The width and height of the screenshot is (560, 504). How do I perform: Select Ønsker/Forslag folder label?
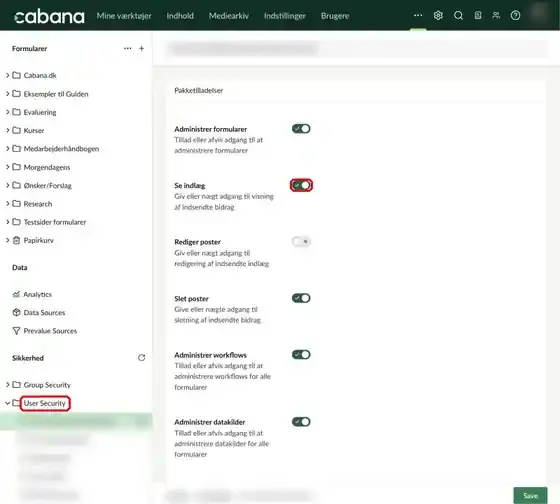pos(48,185)
